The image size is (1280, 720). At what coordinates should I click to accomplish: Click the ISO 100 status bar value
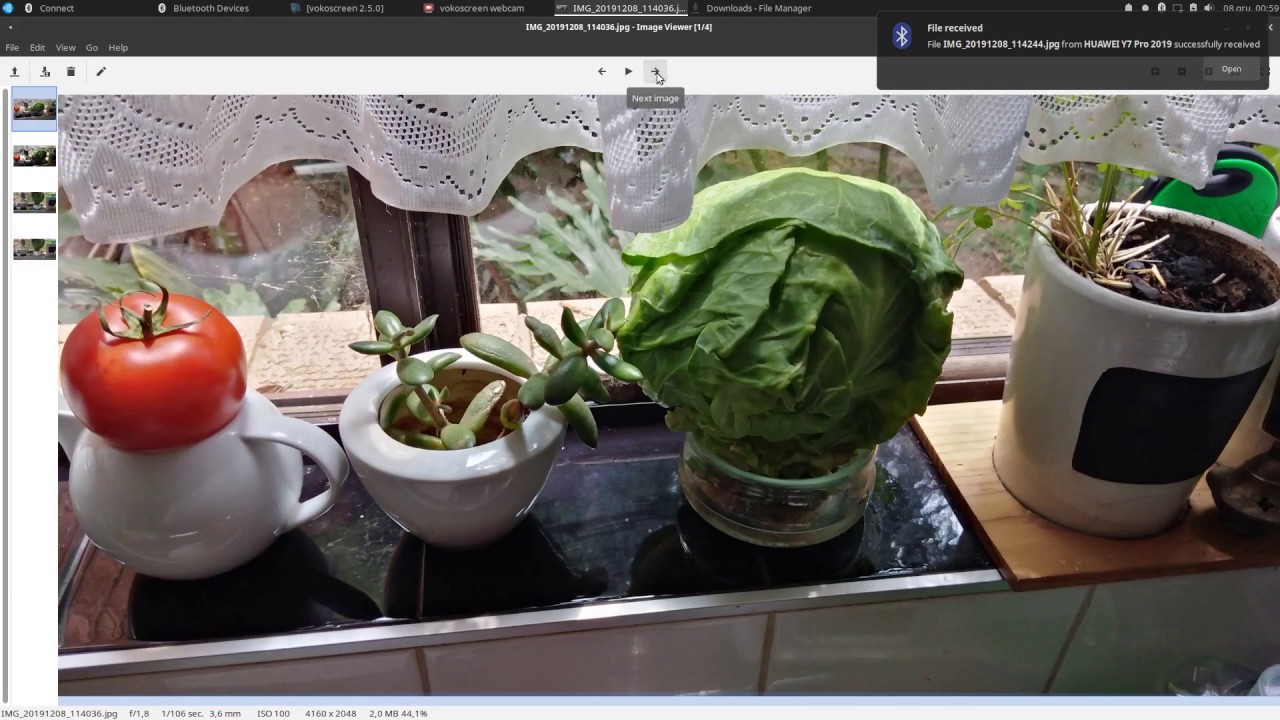click(x=273, y=713)
